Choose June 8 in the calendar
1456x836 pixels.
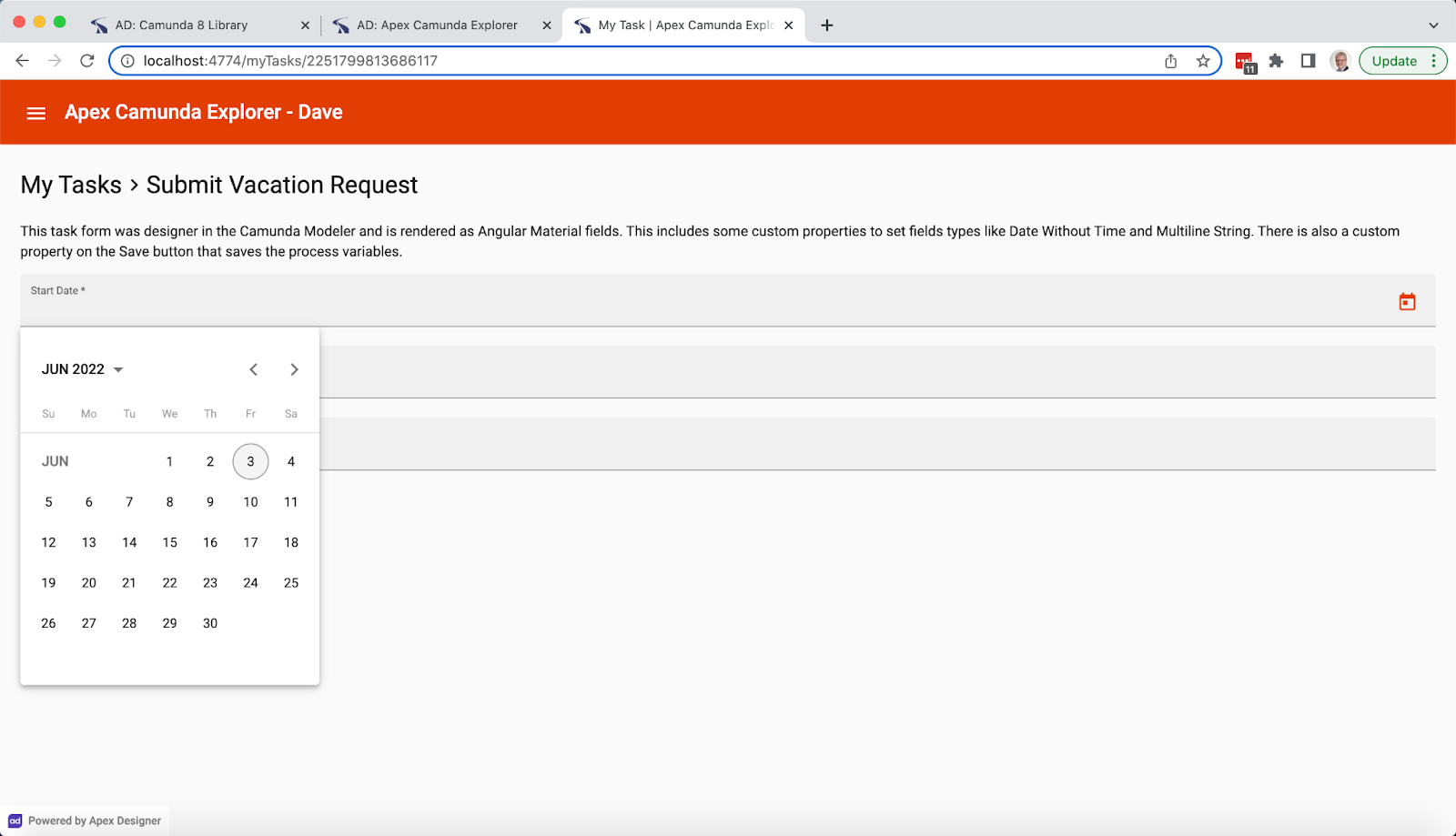pos(169,502)
